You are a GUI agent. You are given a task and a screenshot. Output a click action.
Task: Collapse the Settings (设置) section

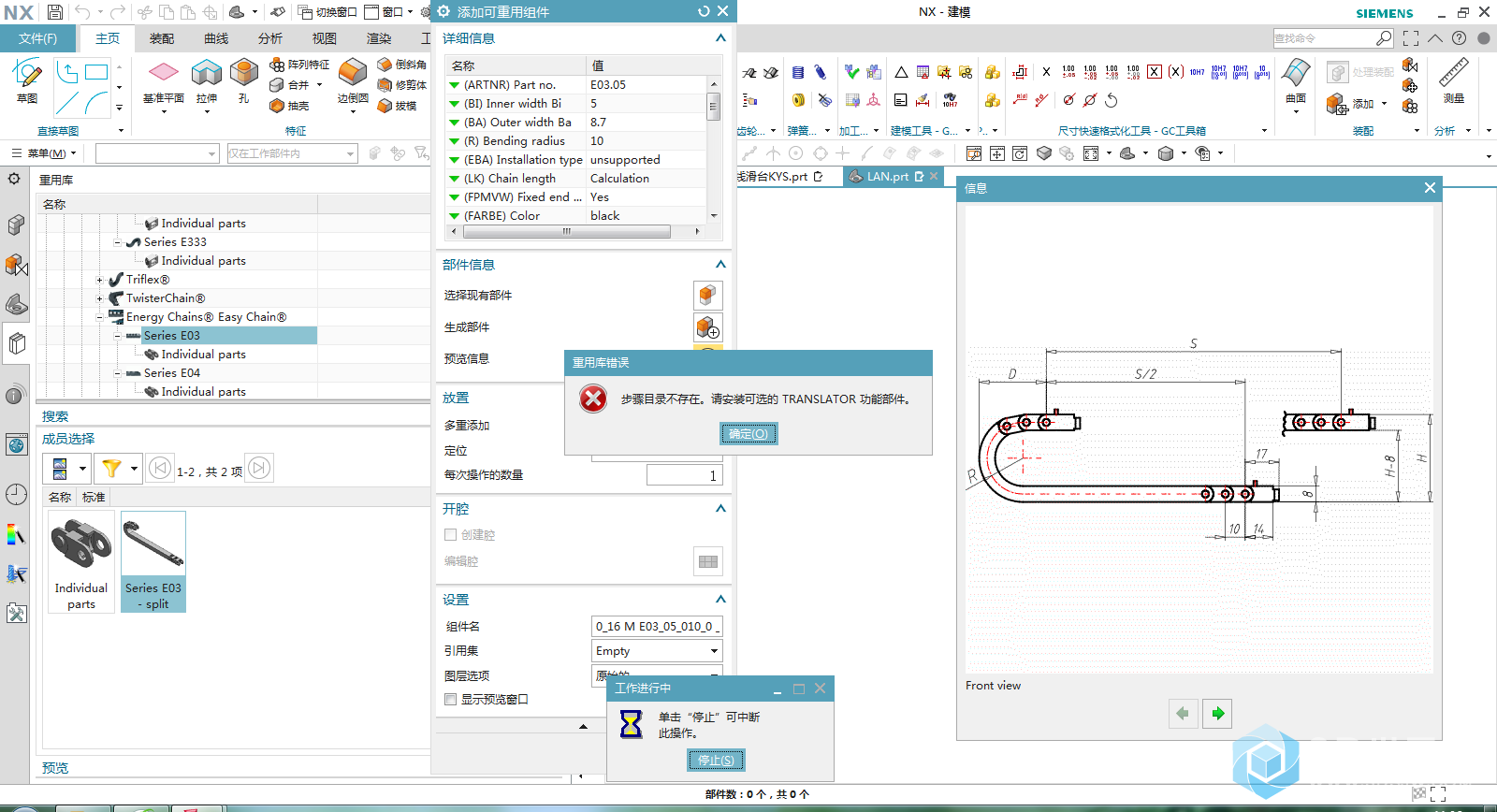(720, 600)
